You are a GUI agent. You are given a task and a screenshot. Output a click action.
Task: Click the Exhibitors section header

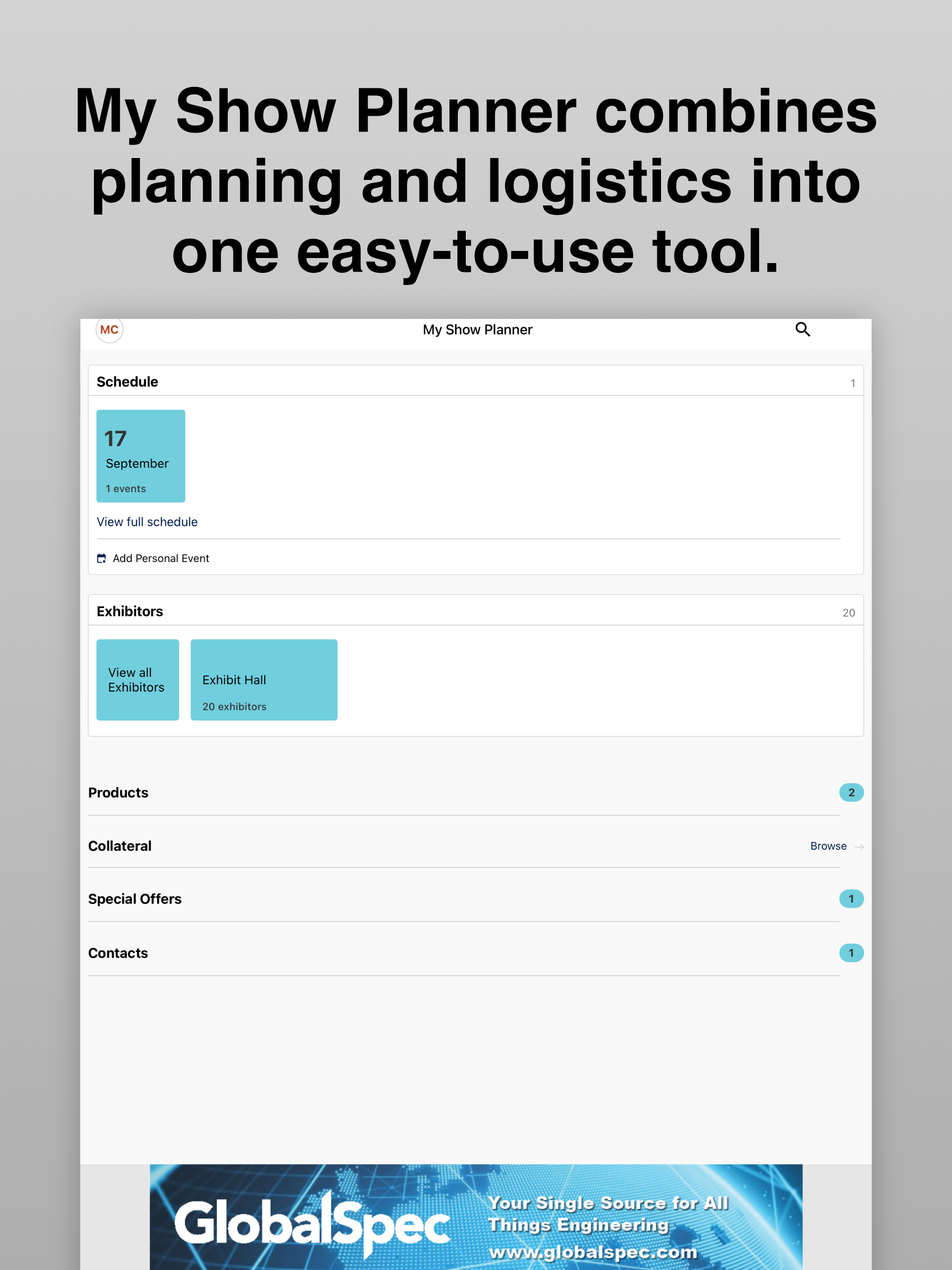tap(476, 610)
